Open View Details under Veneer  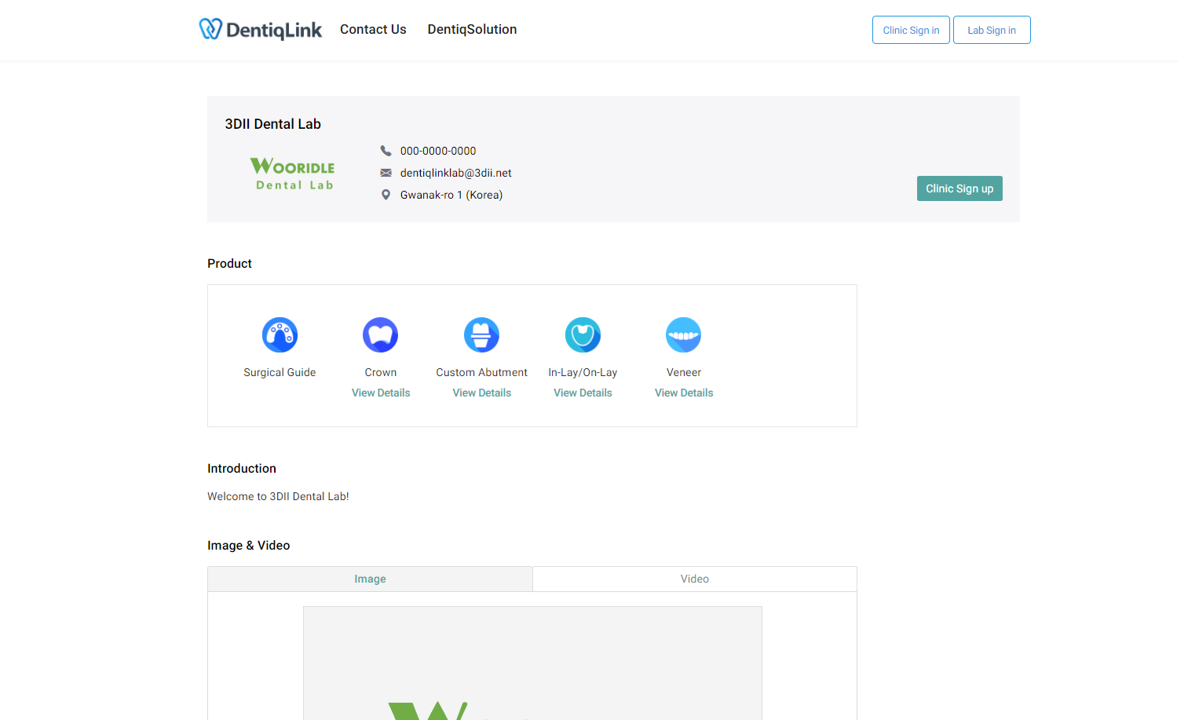point(683,392)
